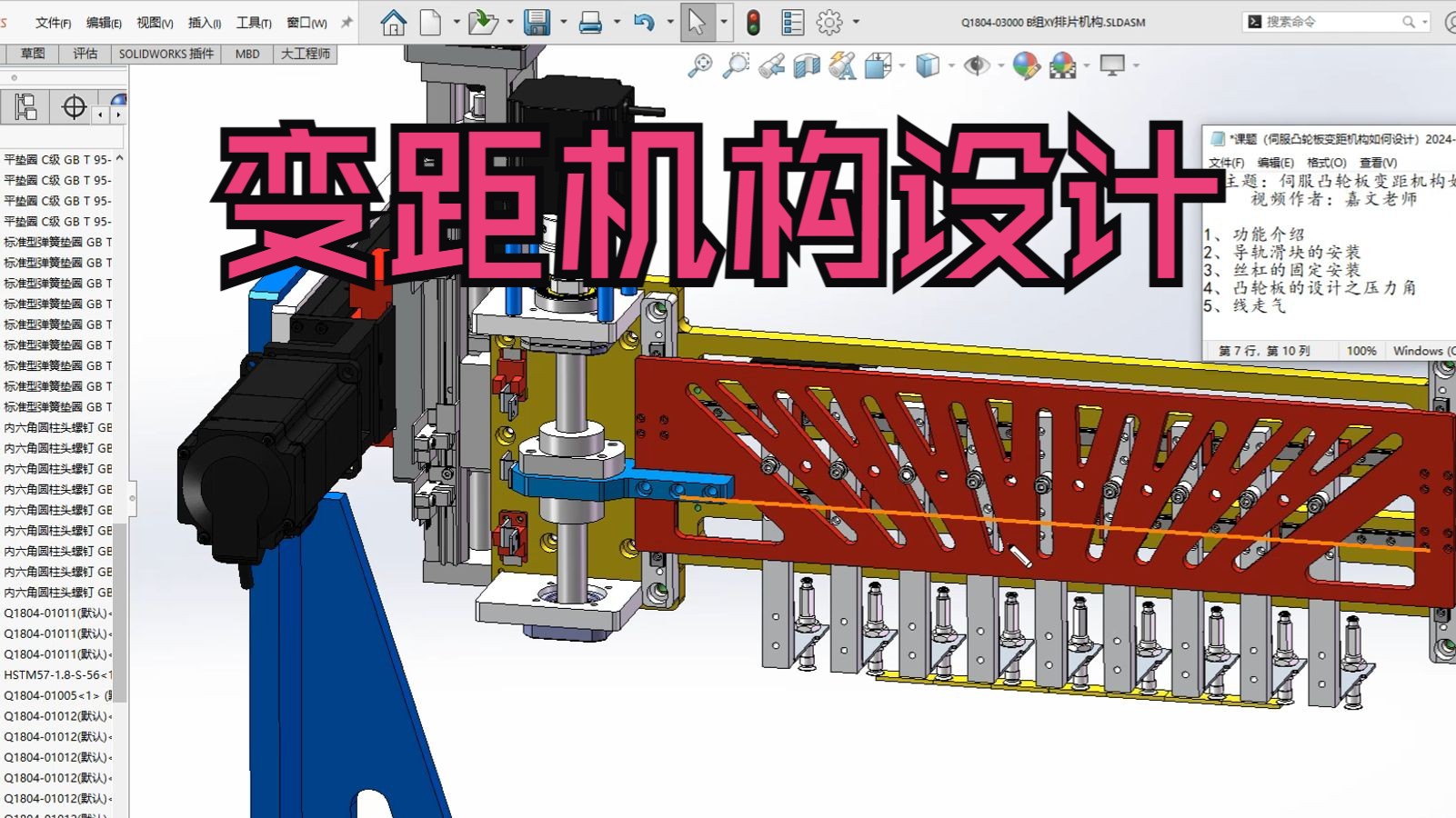1456x818 pixels.
Task: Click in the 搜索命令 search field
Action: point(1335,21)
